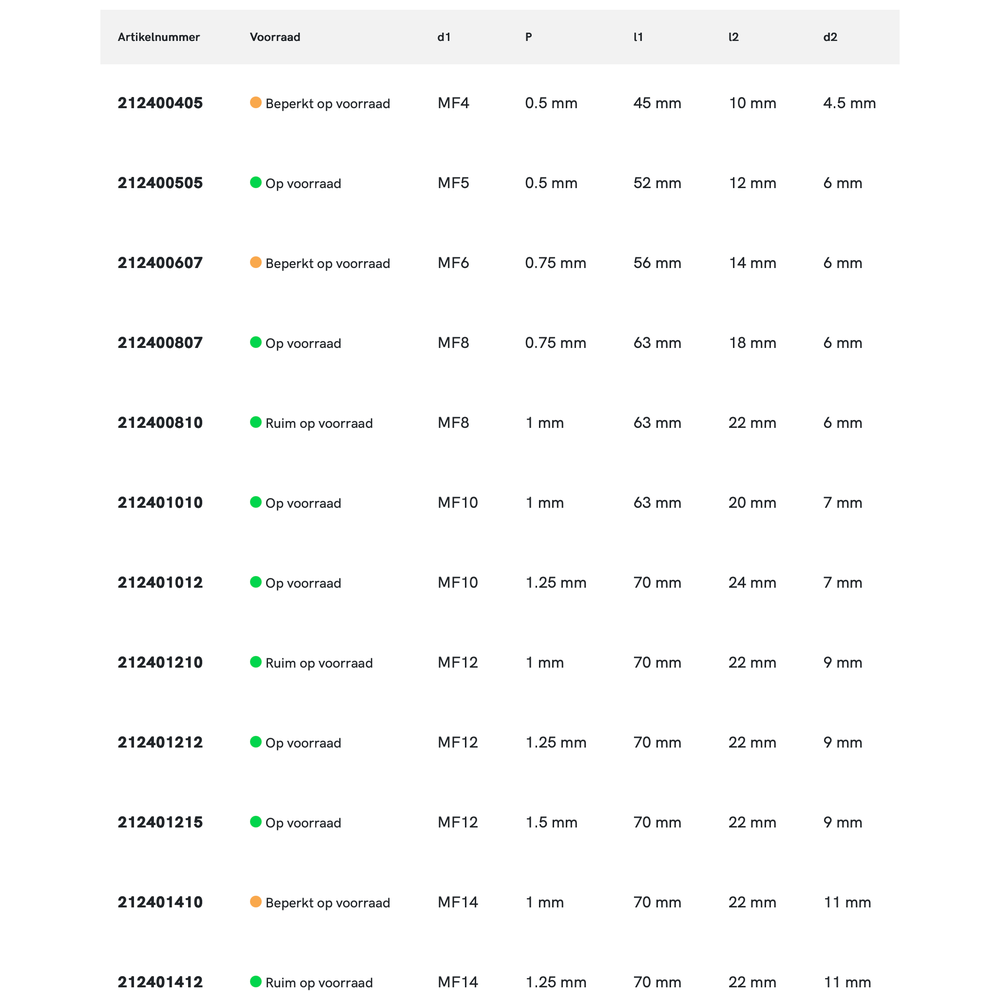Click the d1 column header
1000x1000 pixels.
444,37
